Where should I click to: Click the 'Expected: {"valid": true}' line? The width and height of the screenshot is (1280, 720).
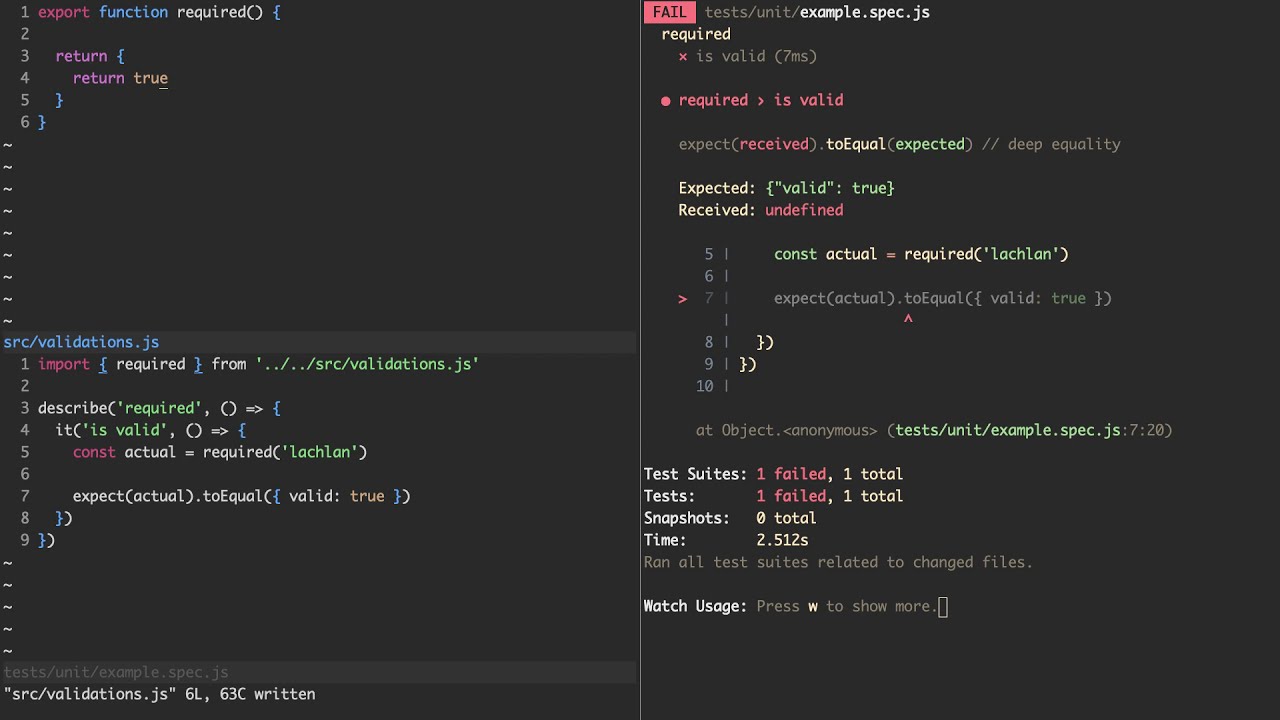pos(786,188)
